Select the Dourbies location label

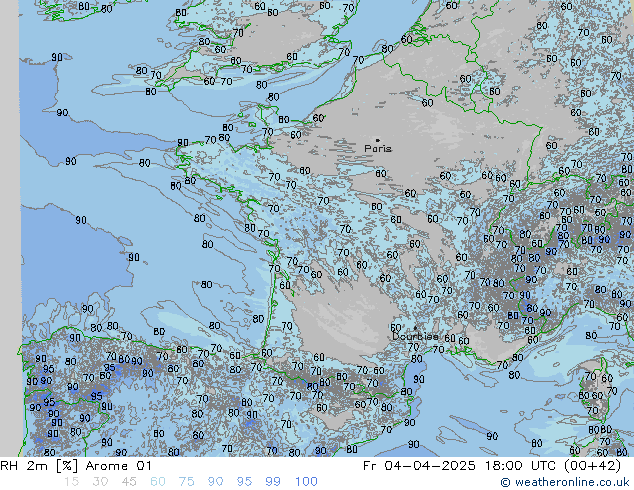coord(415,336)
